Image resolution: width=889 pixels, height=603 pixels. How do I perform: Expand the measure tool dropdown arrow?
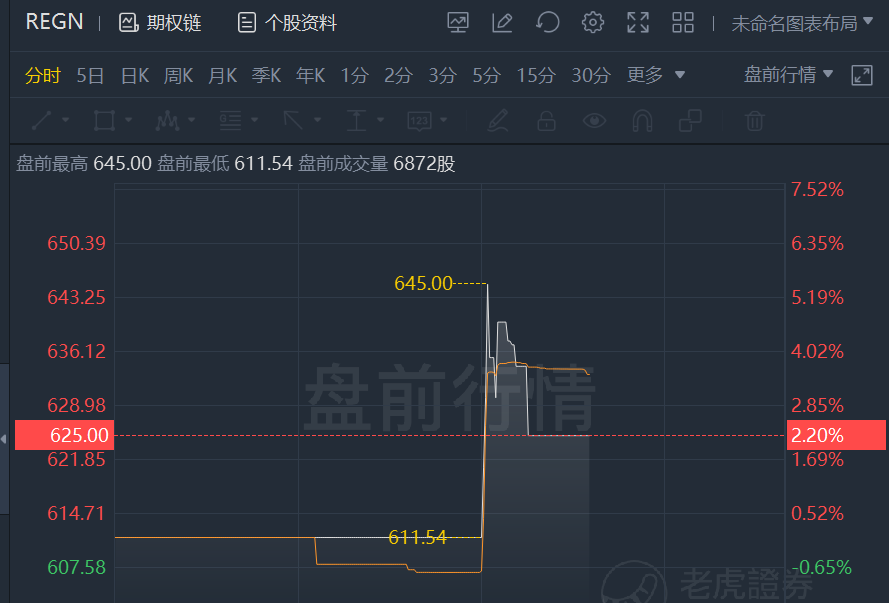tap(380, 120)
